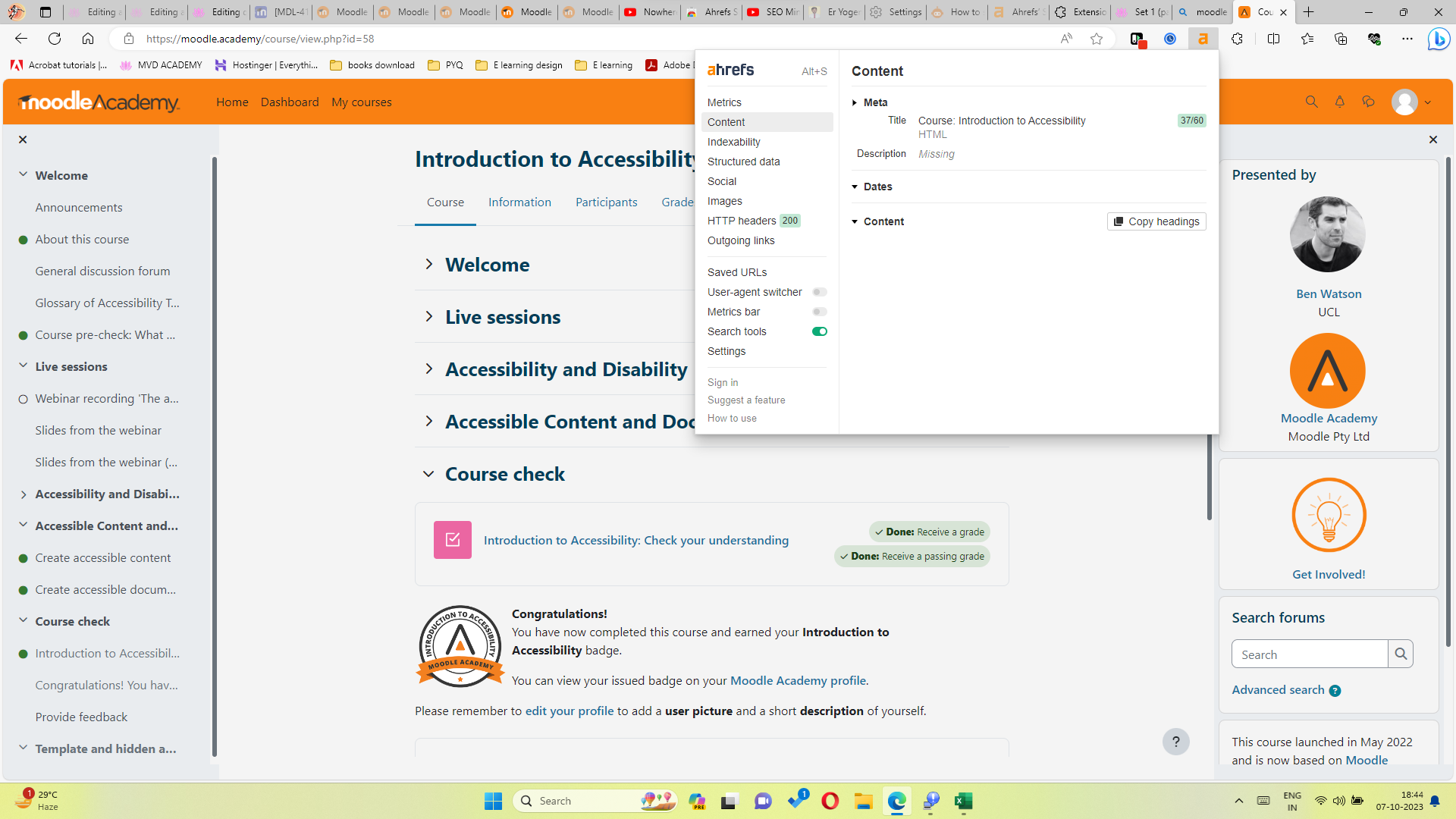
Task: Collapse the Course check section
Action: [428, 474]
